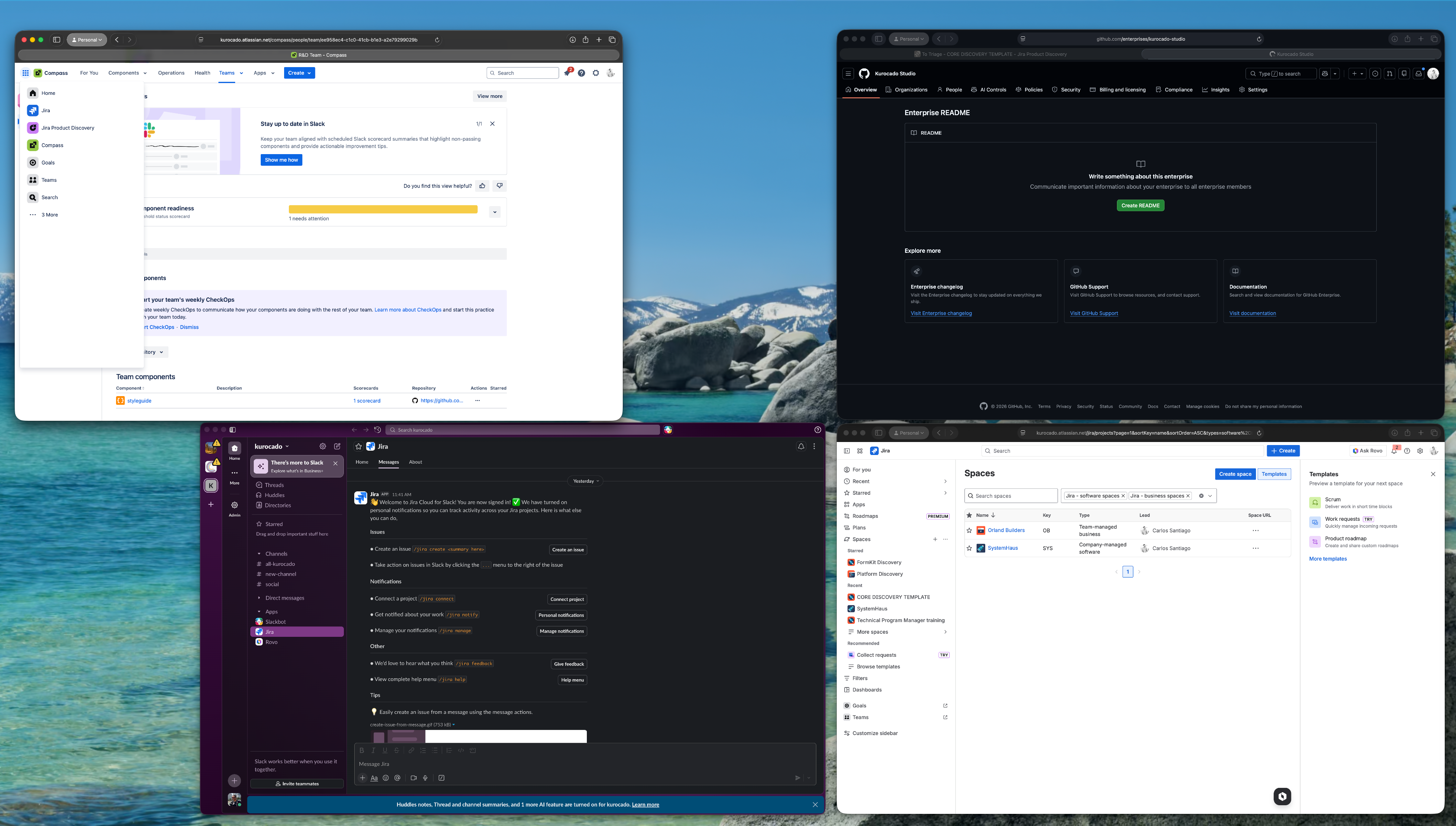Toggle strikethrough formatting in Slack composer
Screen dimensions: 1456x826
[x=397, y=750]
